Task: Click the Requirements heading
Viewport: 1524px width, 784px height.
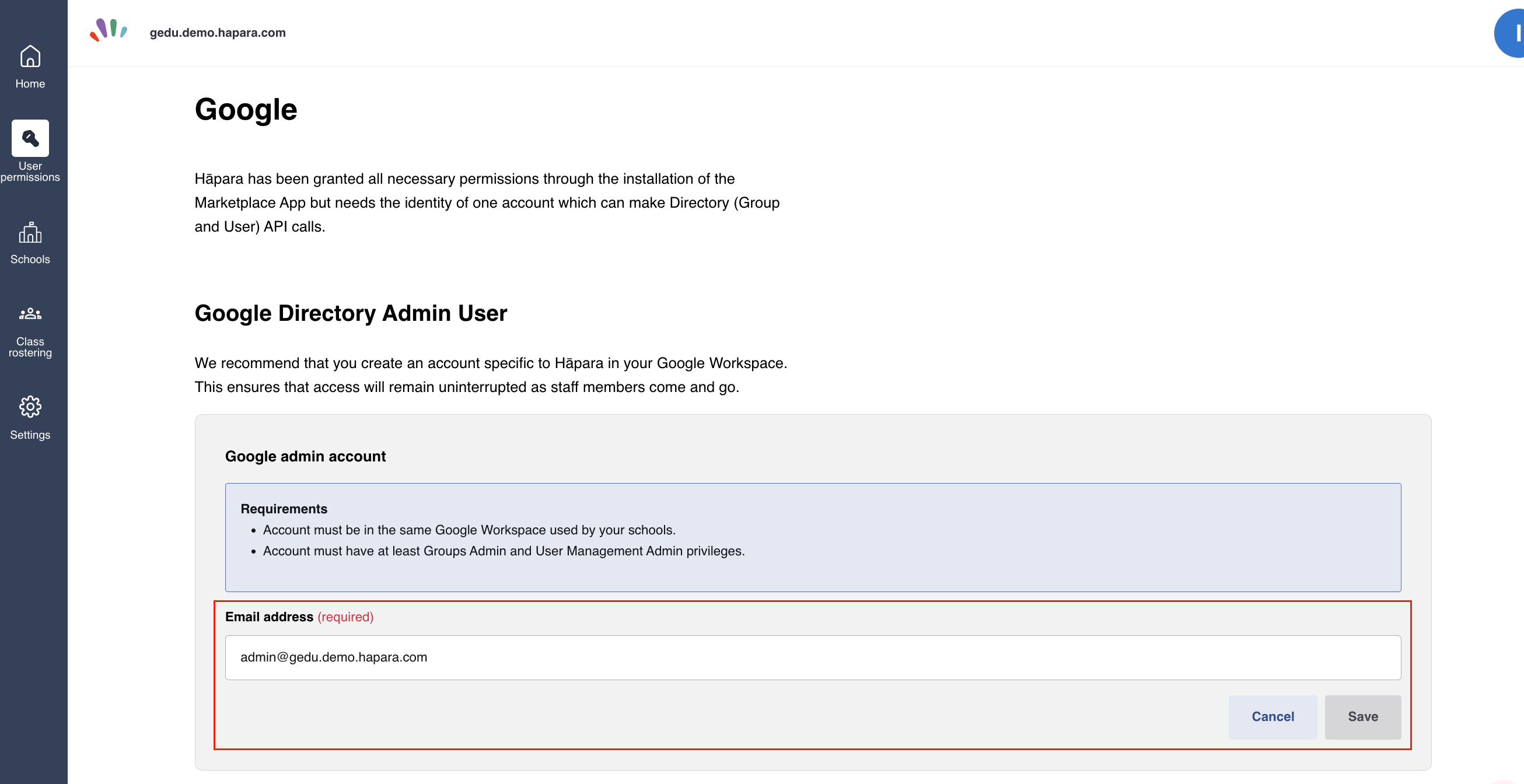Action: [284, 509]
